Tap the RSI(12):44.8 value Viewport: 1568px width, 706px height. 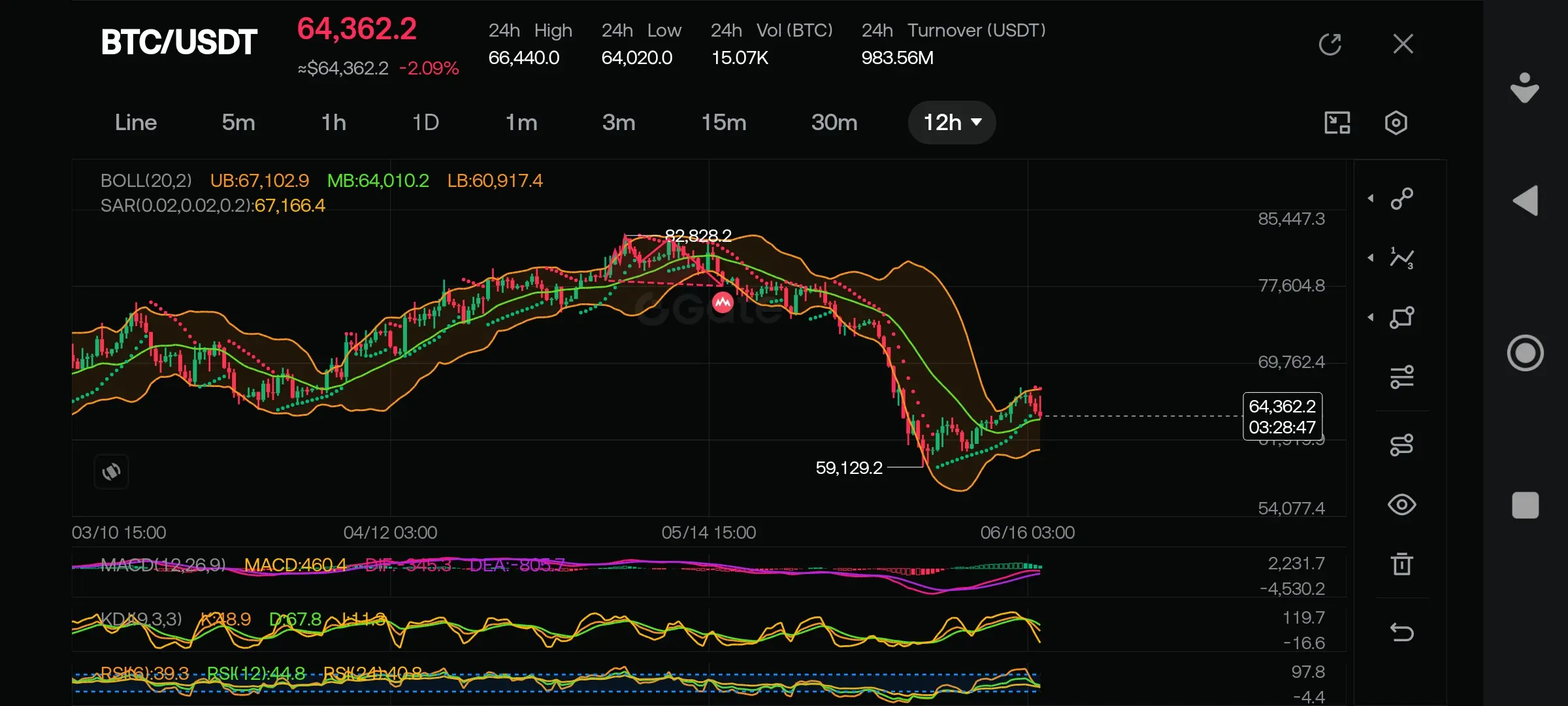(x=256, y=673)
